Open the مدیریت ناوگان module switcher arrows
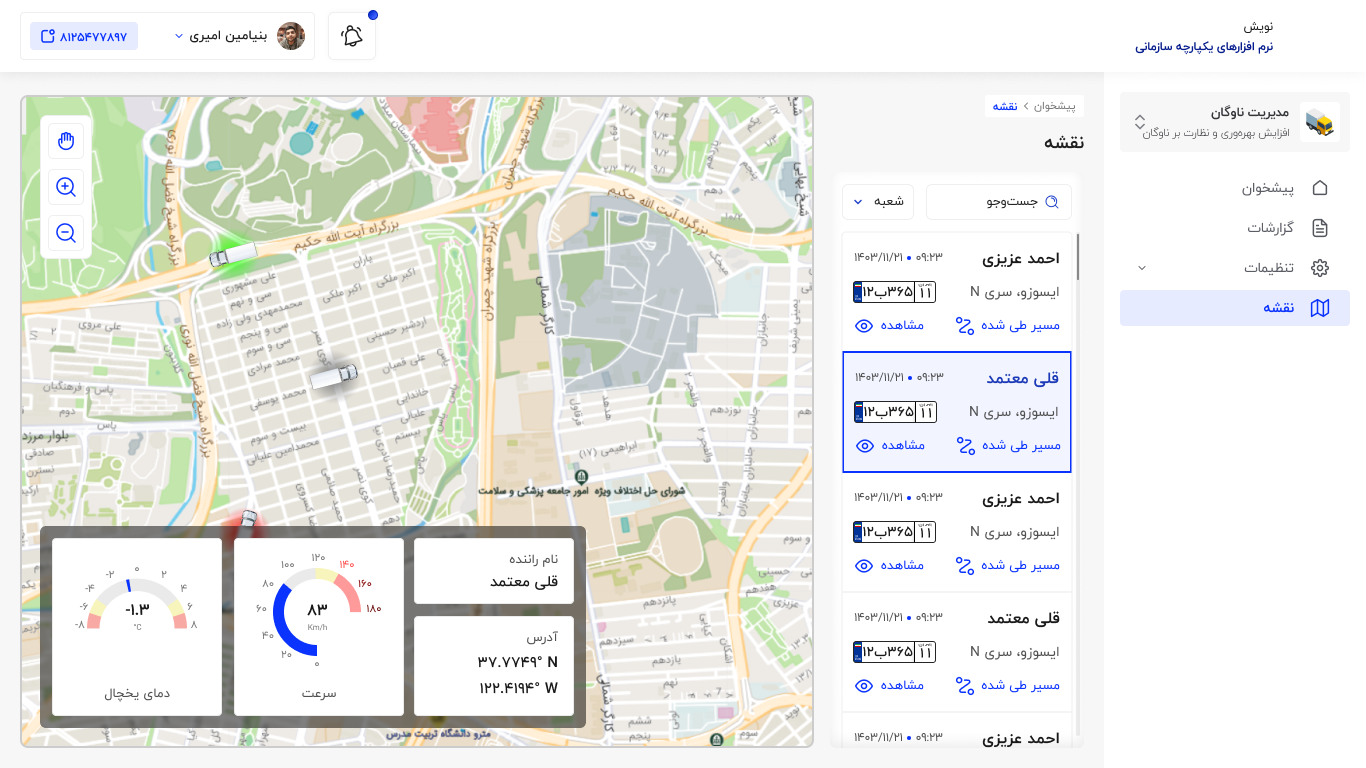This screenshot has height=768, width=1366. click(x=1139, y=122)
